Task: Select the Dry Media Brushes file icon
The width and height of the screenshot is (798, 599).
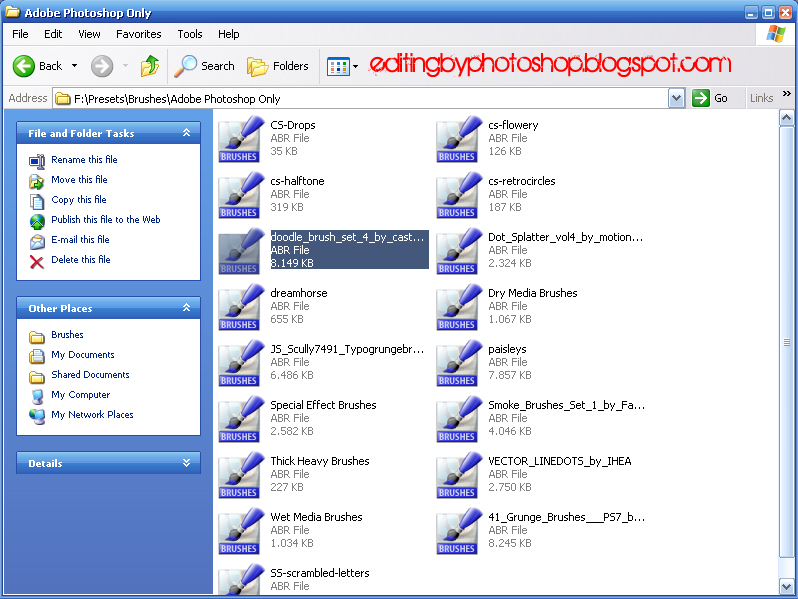Action: click(459, 307)
